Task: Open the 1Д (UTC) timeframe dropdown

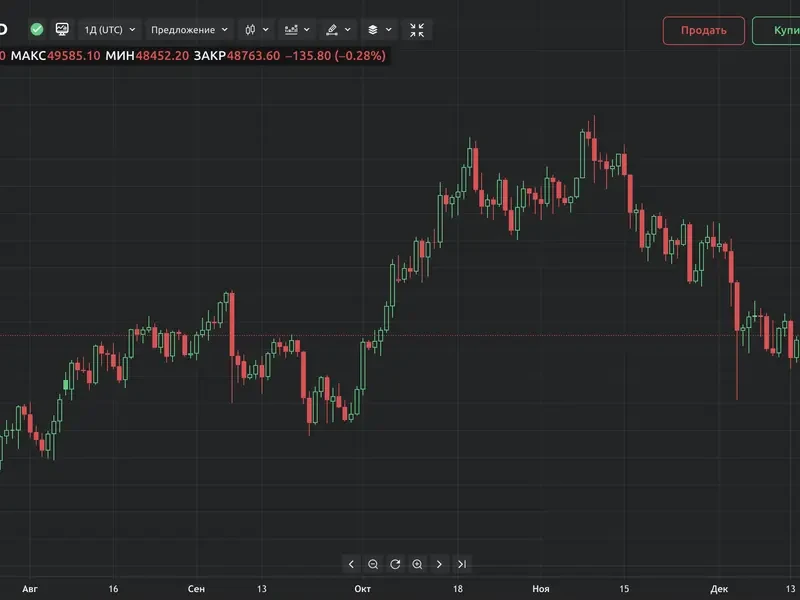Action: 110,30
